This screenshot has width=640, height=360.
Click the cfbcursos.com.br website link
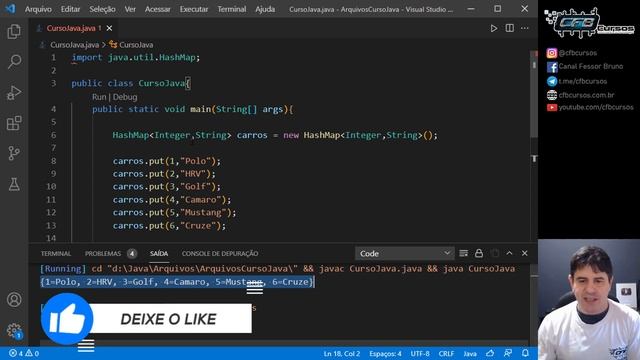point(580,95)
